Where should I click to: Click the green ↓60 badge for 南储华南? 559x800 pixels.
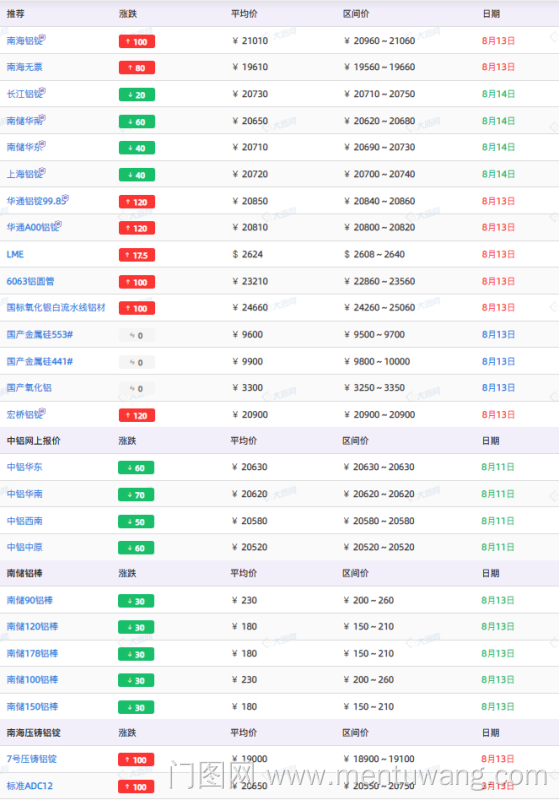(x=137, y=122)
